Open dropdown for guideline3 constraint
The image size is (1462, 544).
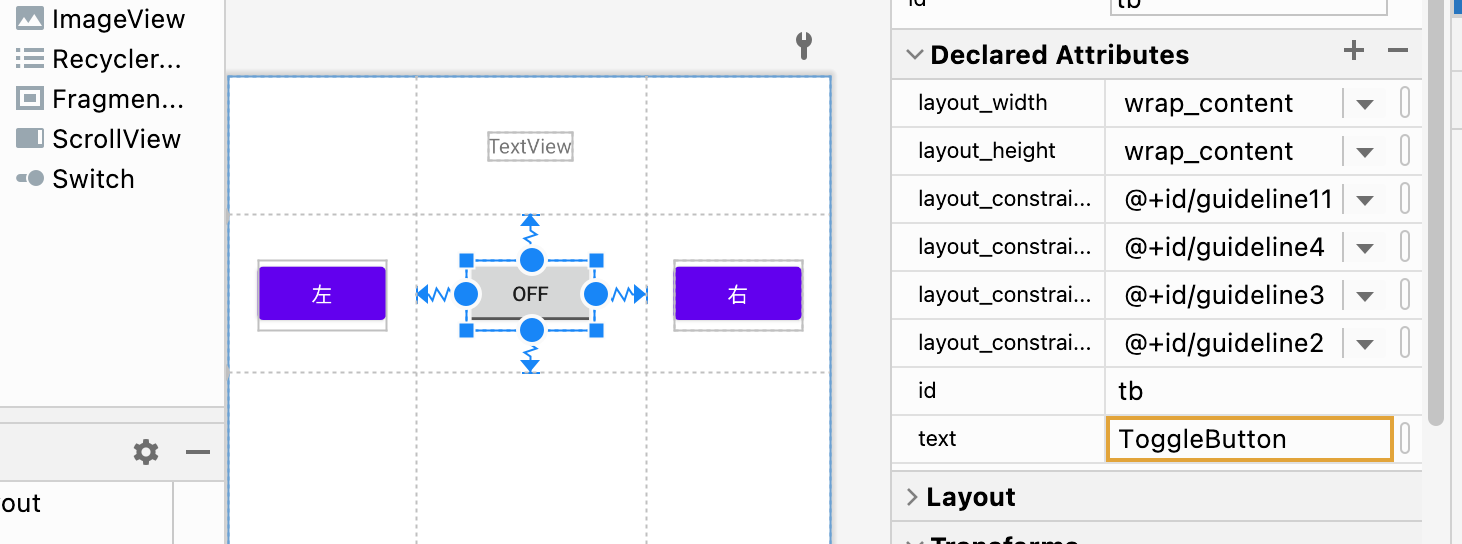[x=1365, y=296]
